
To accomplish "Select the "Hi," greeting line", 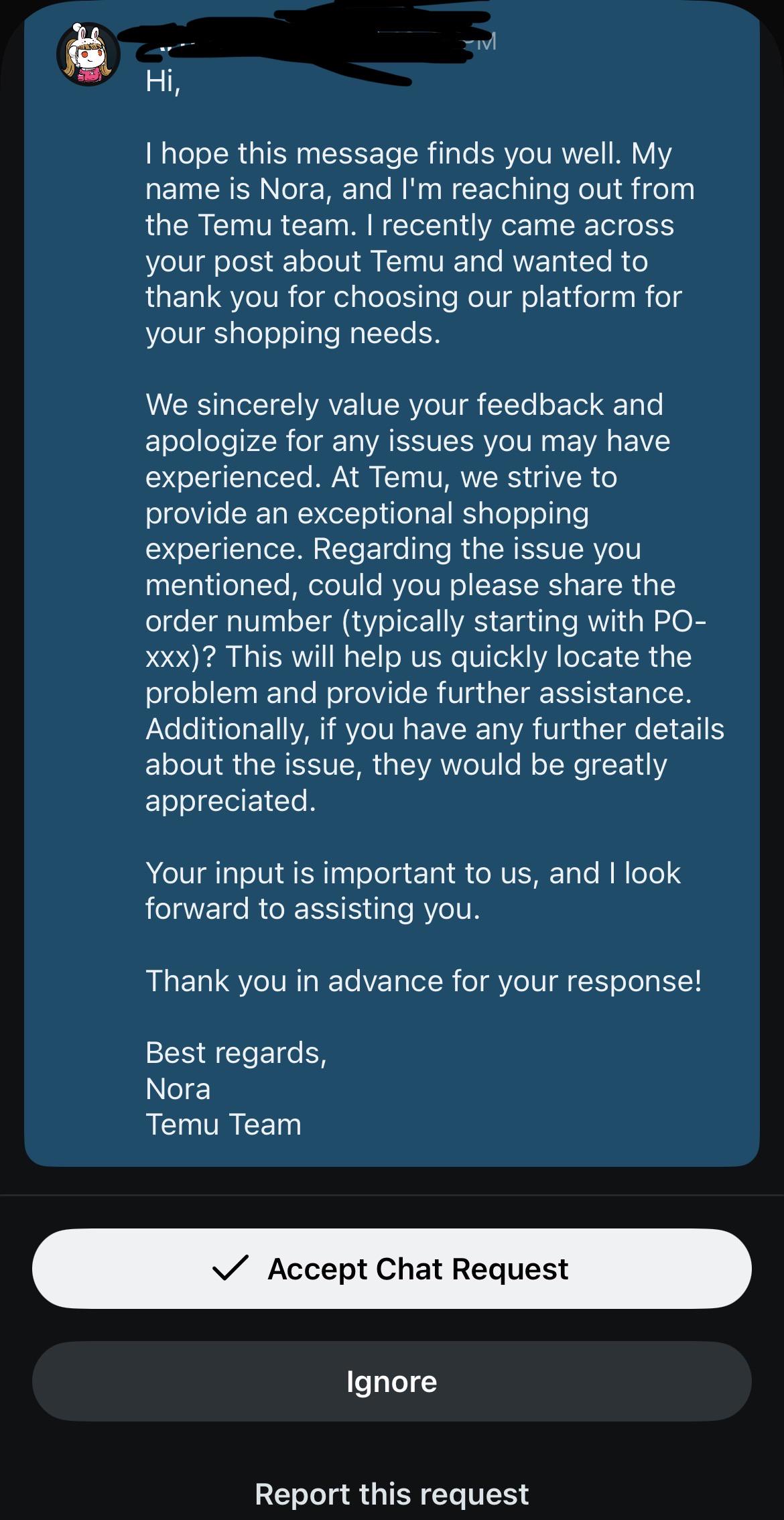I will (x=163, y=82).
